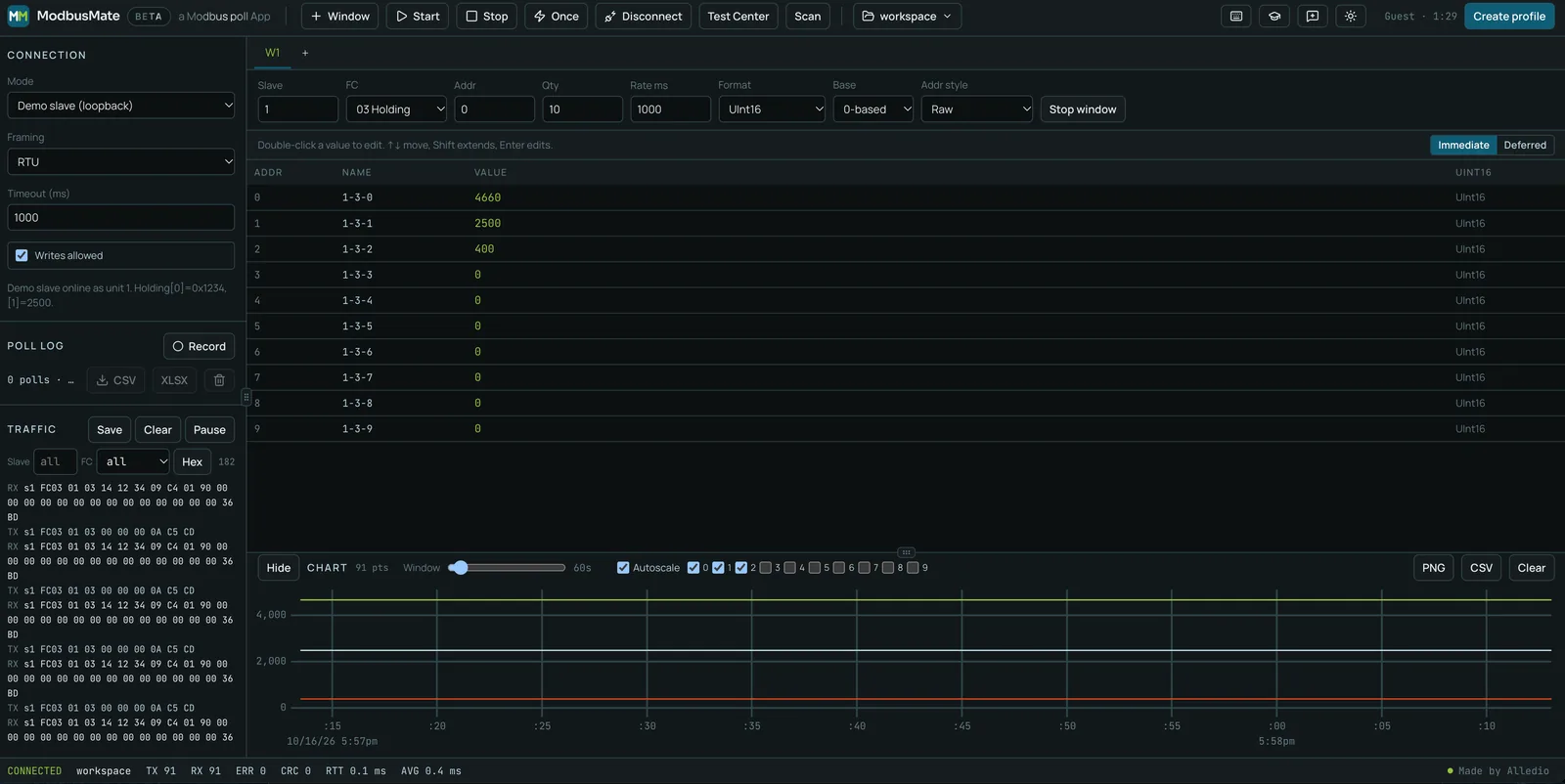Click Stop window button

point(1083,109)
